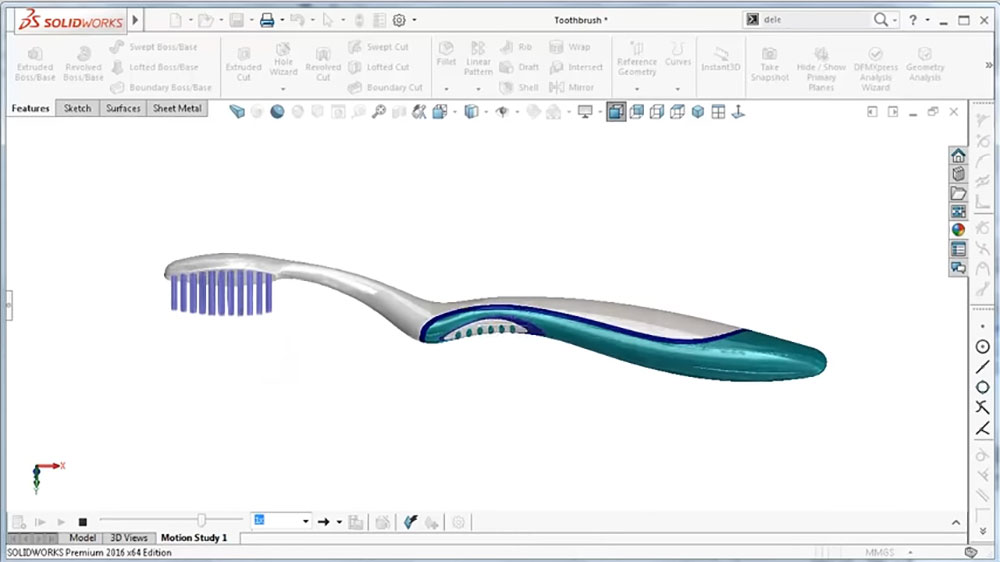The height and width of the screenshot is (562, 1000).
Task: Select Boundary Boss/Base command
Action: pyautogui.click(x=161, y=87)
